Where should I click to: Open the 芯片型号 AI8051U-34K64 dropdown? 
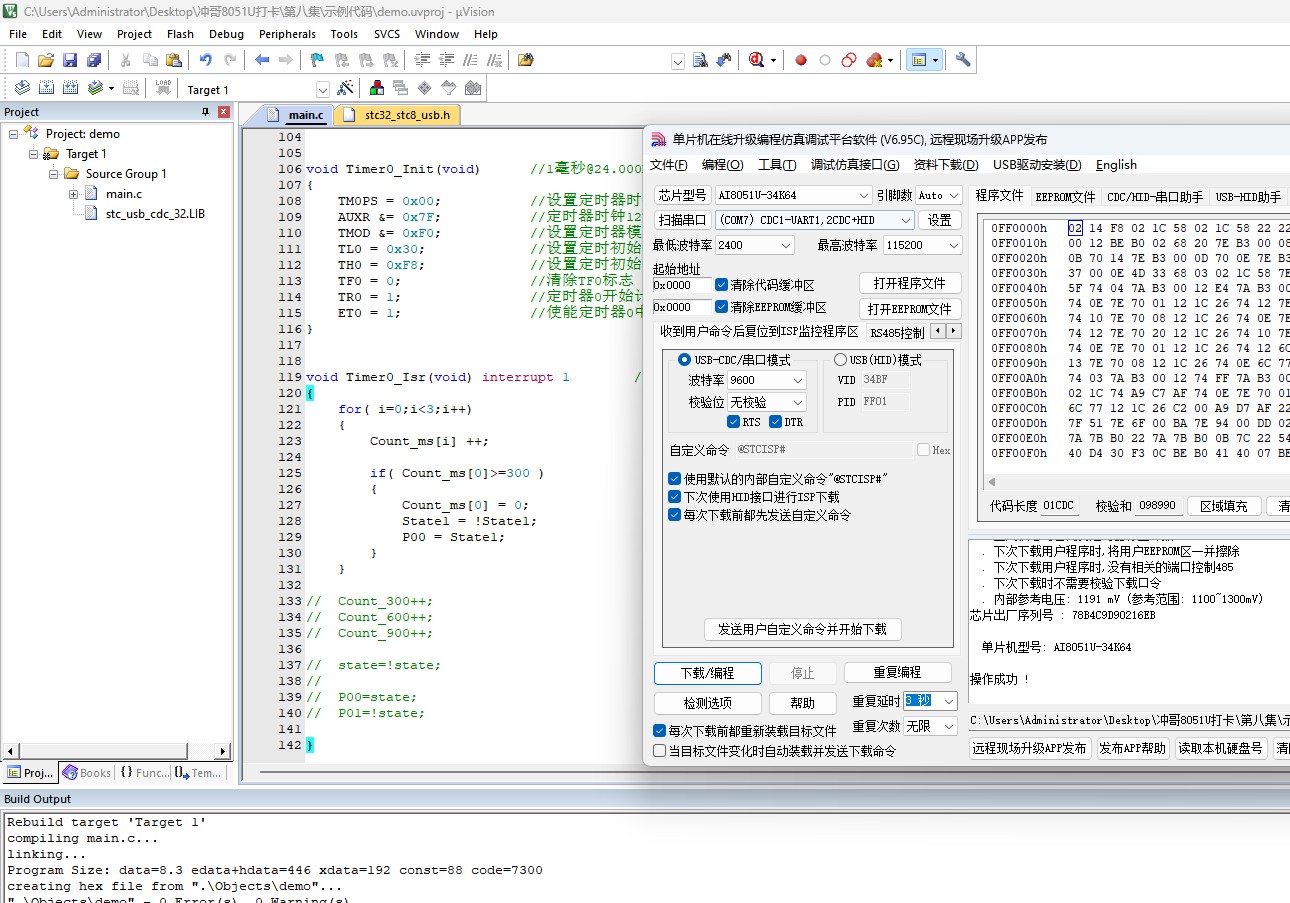864,195
